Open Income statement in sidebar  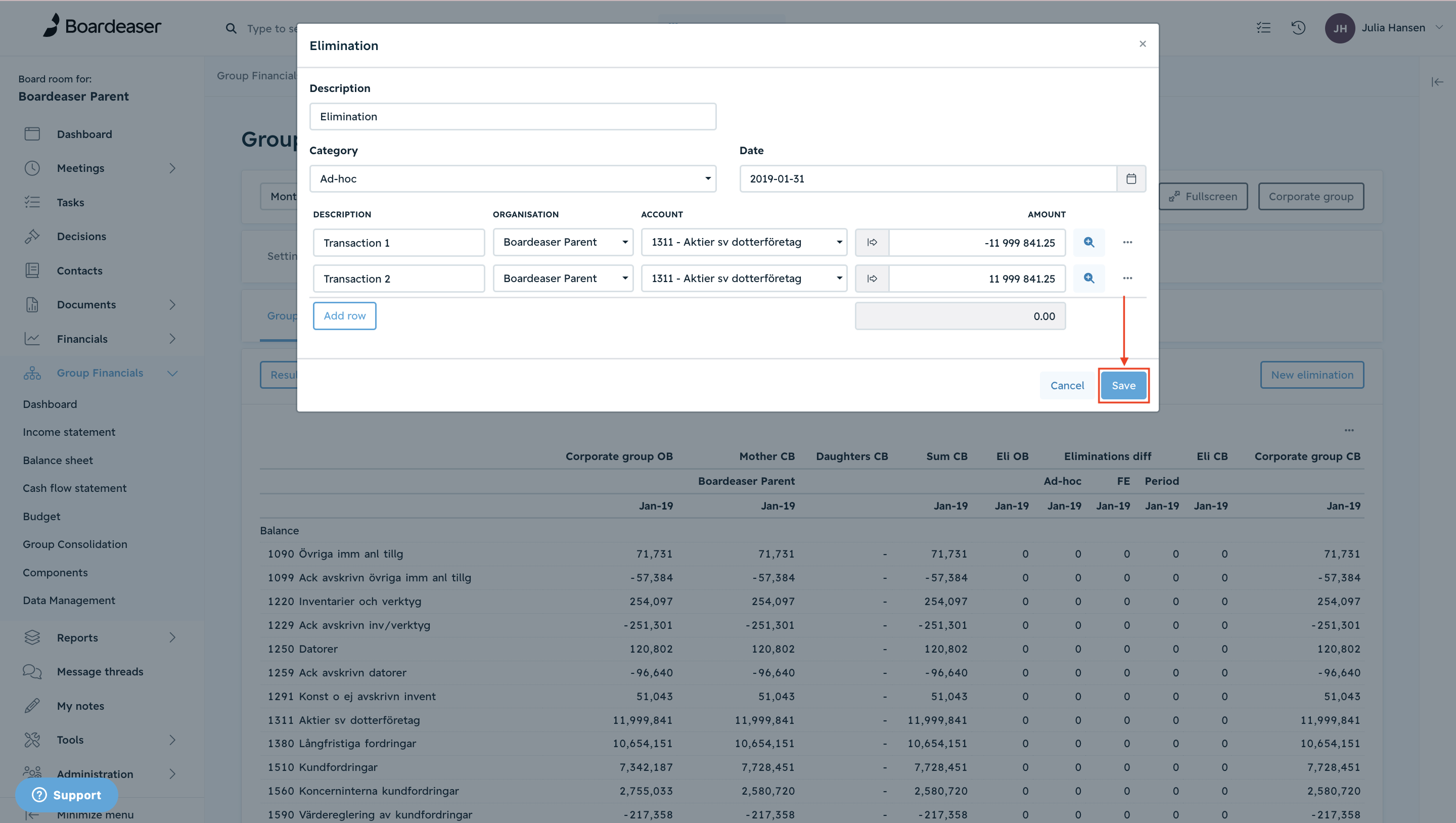[x=69, y=432]
